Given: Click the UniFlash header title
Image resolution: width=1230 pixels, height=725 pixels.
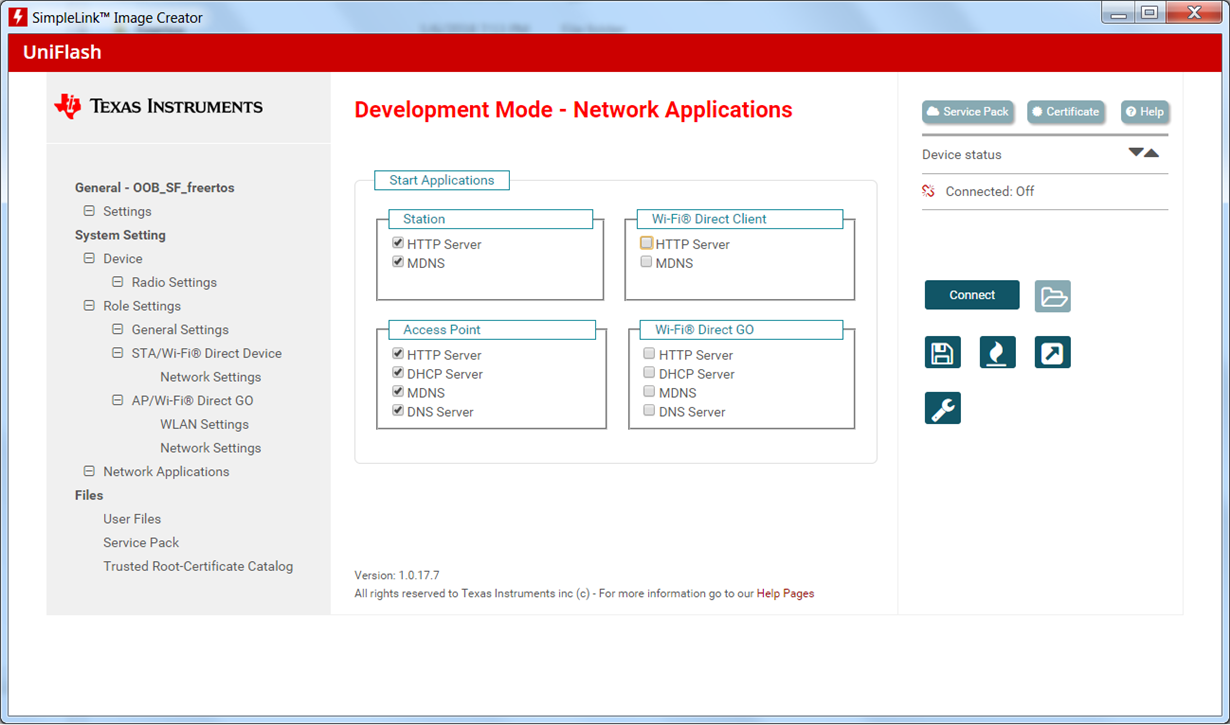Looking at the screenshot, I should tap(62, 52).
